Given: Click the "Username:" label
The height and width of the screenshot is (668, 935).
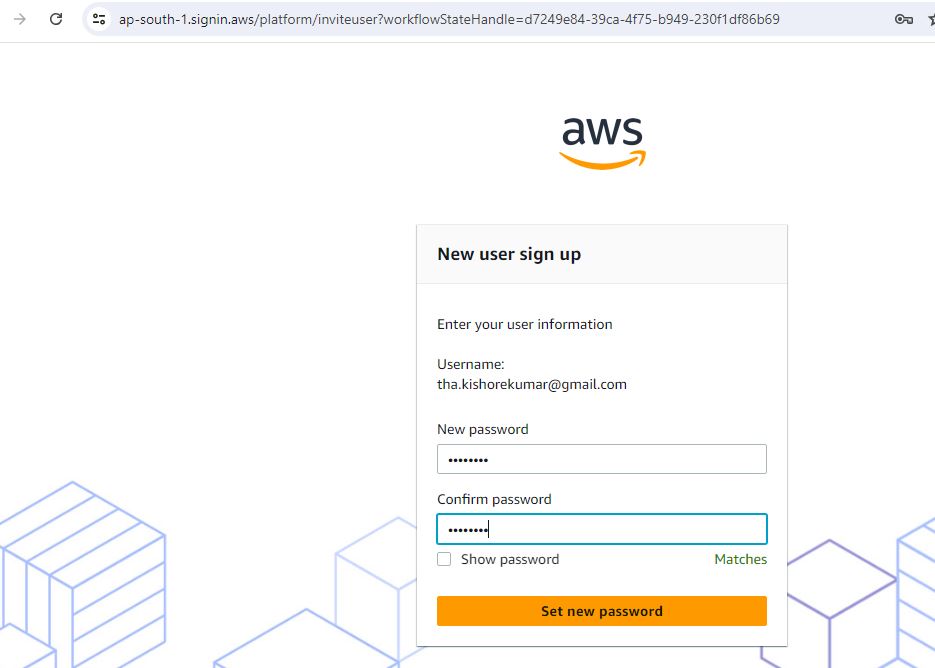Looking at the screenshot, I should click(x=470, y=365).
